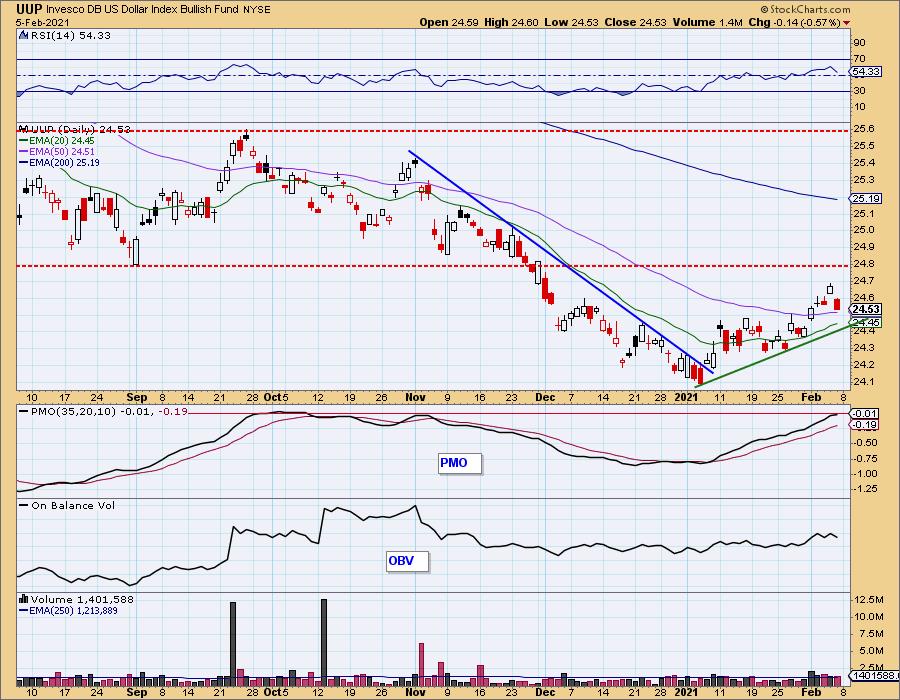Screen dimensions: 900x700
Task: Click the tallest volume bar in mid-October
Action: coord(324,643)
